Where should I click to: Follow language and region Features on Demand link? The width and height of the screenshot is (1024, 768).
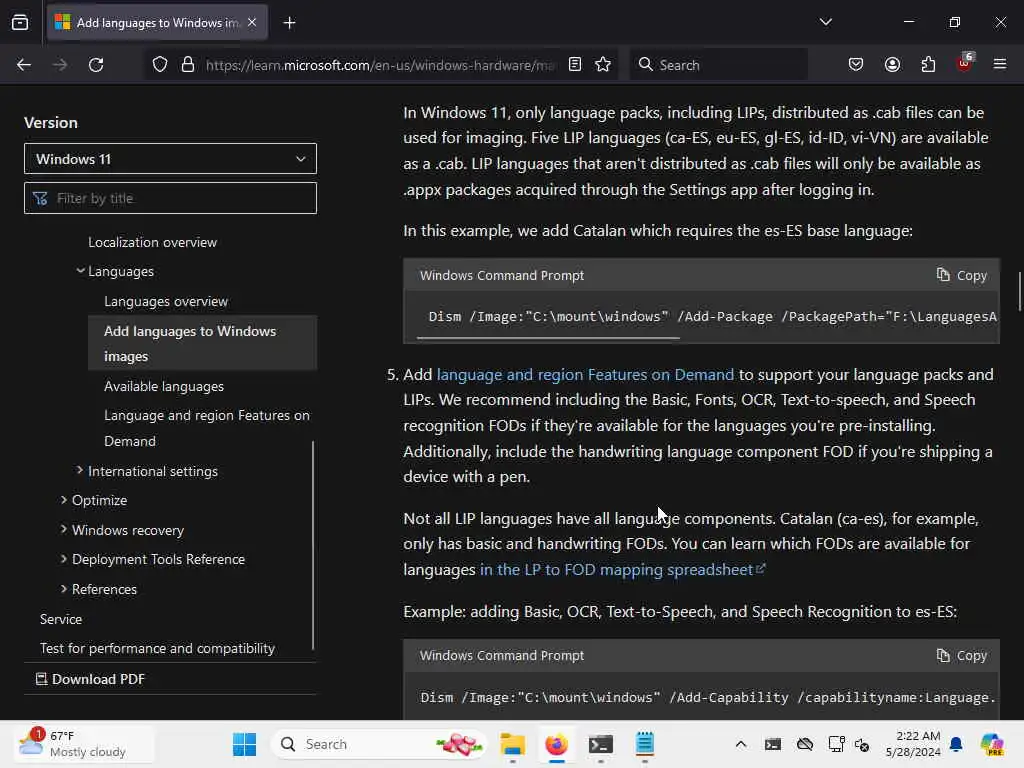click(x=585, y=375)
